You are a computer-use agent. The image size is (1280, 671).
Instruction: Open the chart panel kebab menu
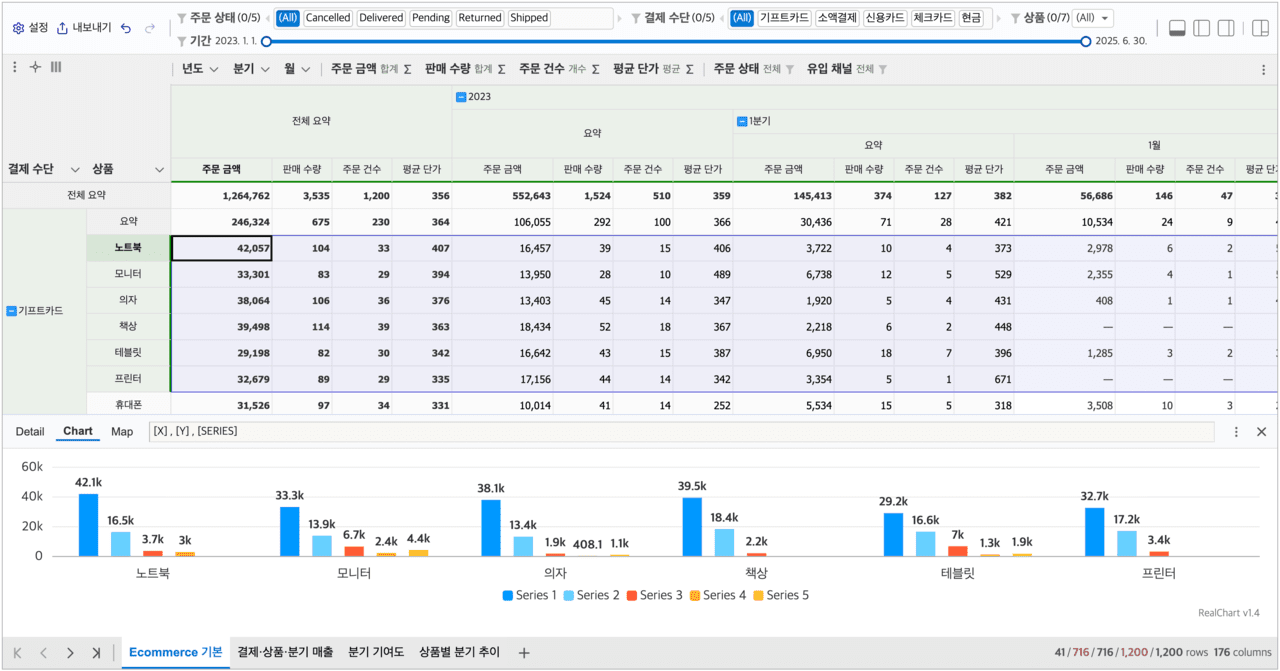(x=1237, y=431)
